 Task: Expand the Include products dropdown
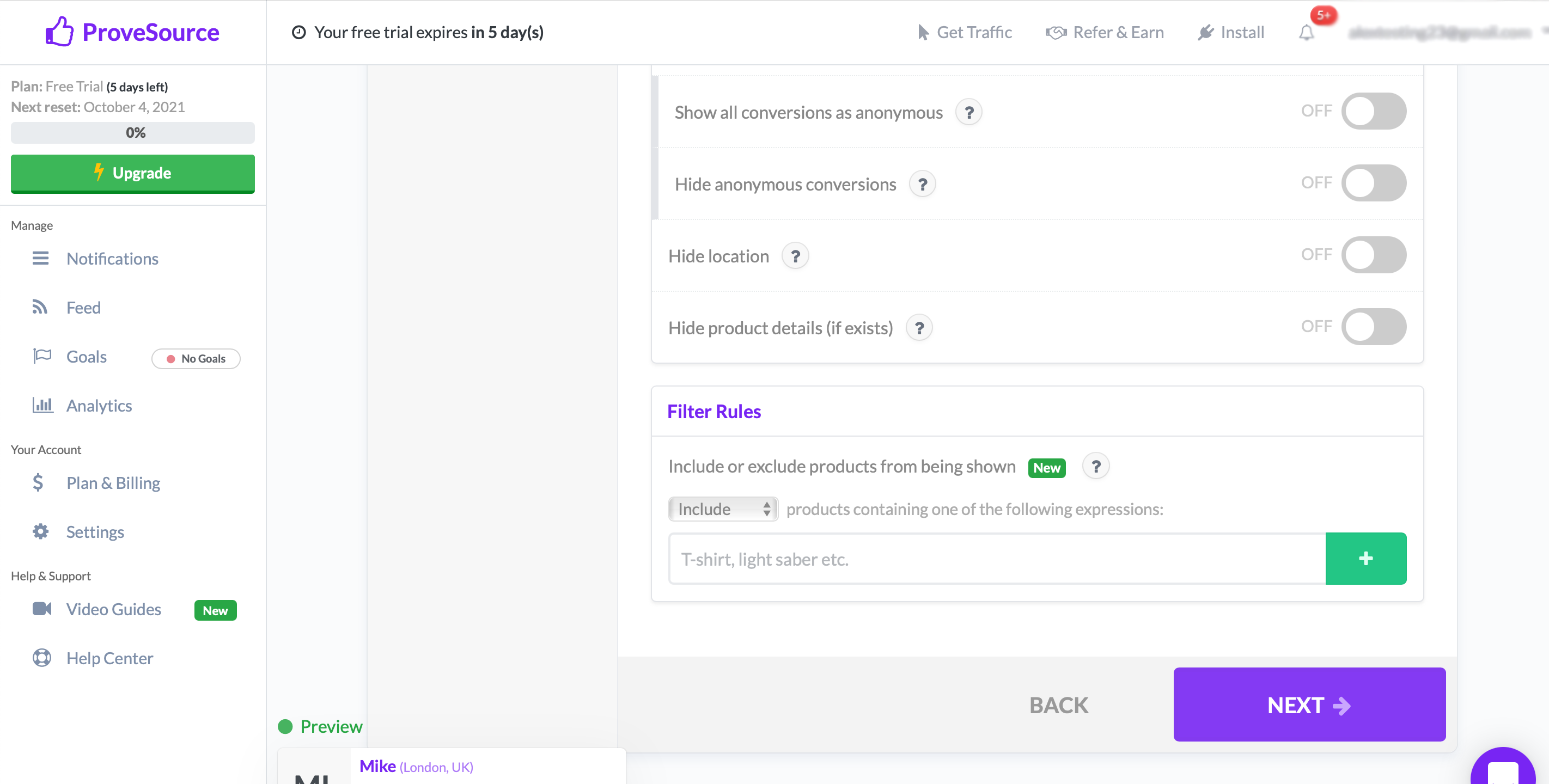(x=721, y=509)
